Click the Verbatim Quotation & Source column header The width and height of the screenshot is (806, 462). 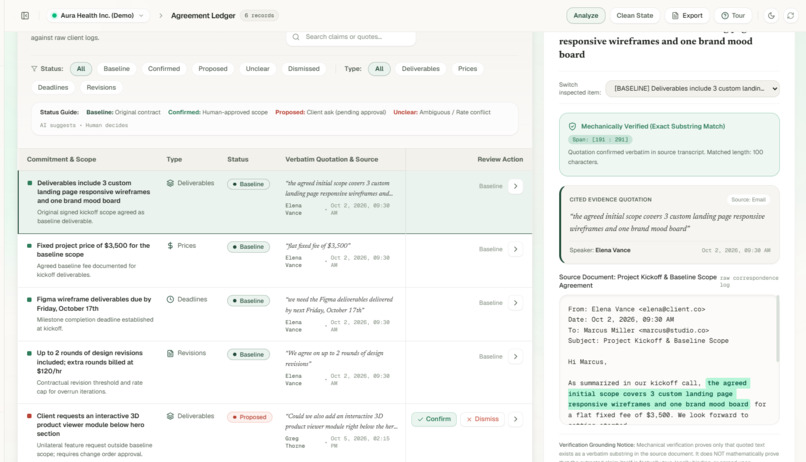(x=332, y=159)
